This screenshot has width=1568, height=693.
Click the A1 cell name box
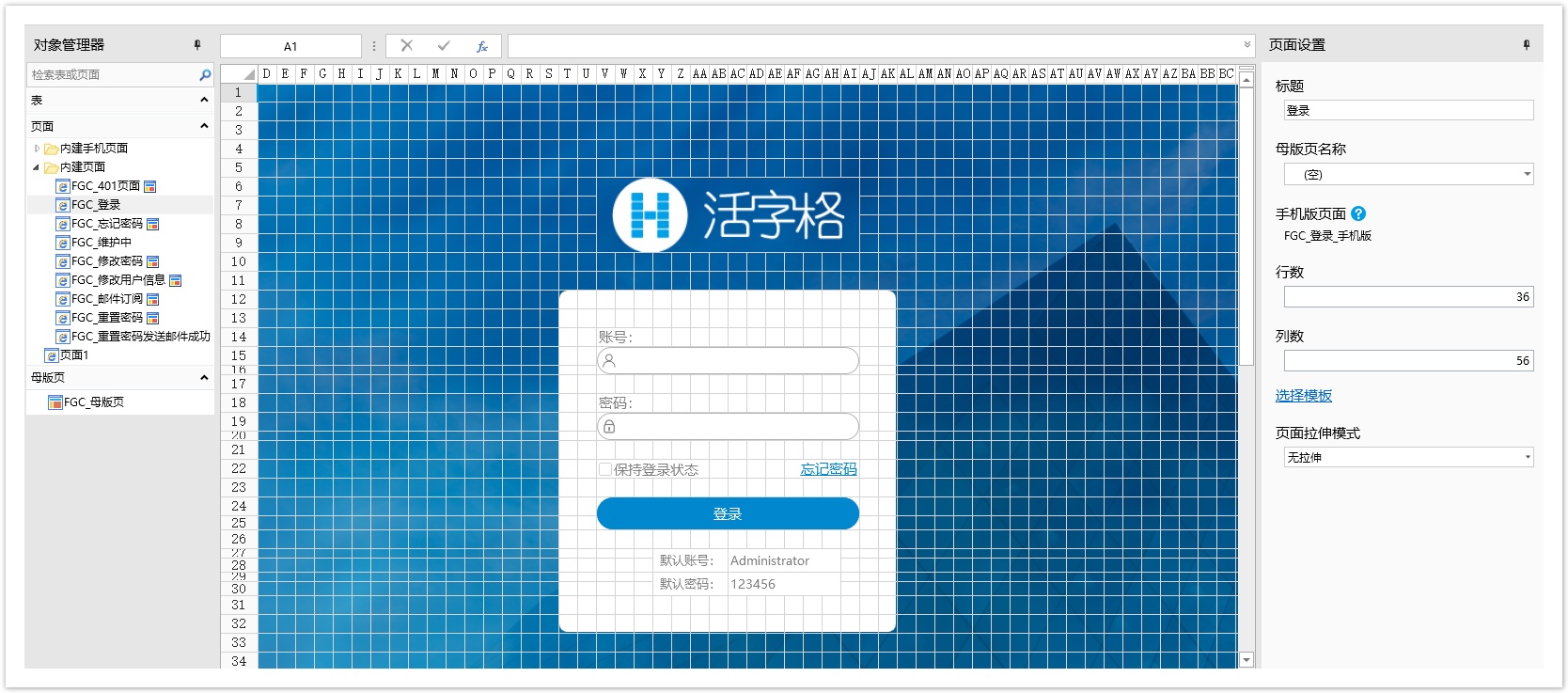(290, 46)
